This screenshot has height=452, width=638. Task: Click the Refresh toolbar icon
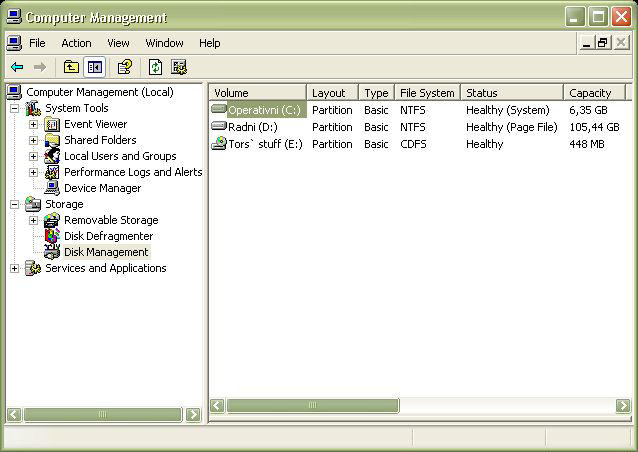click(x=155, y=67)
